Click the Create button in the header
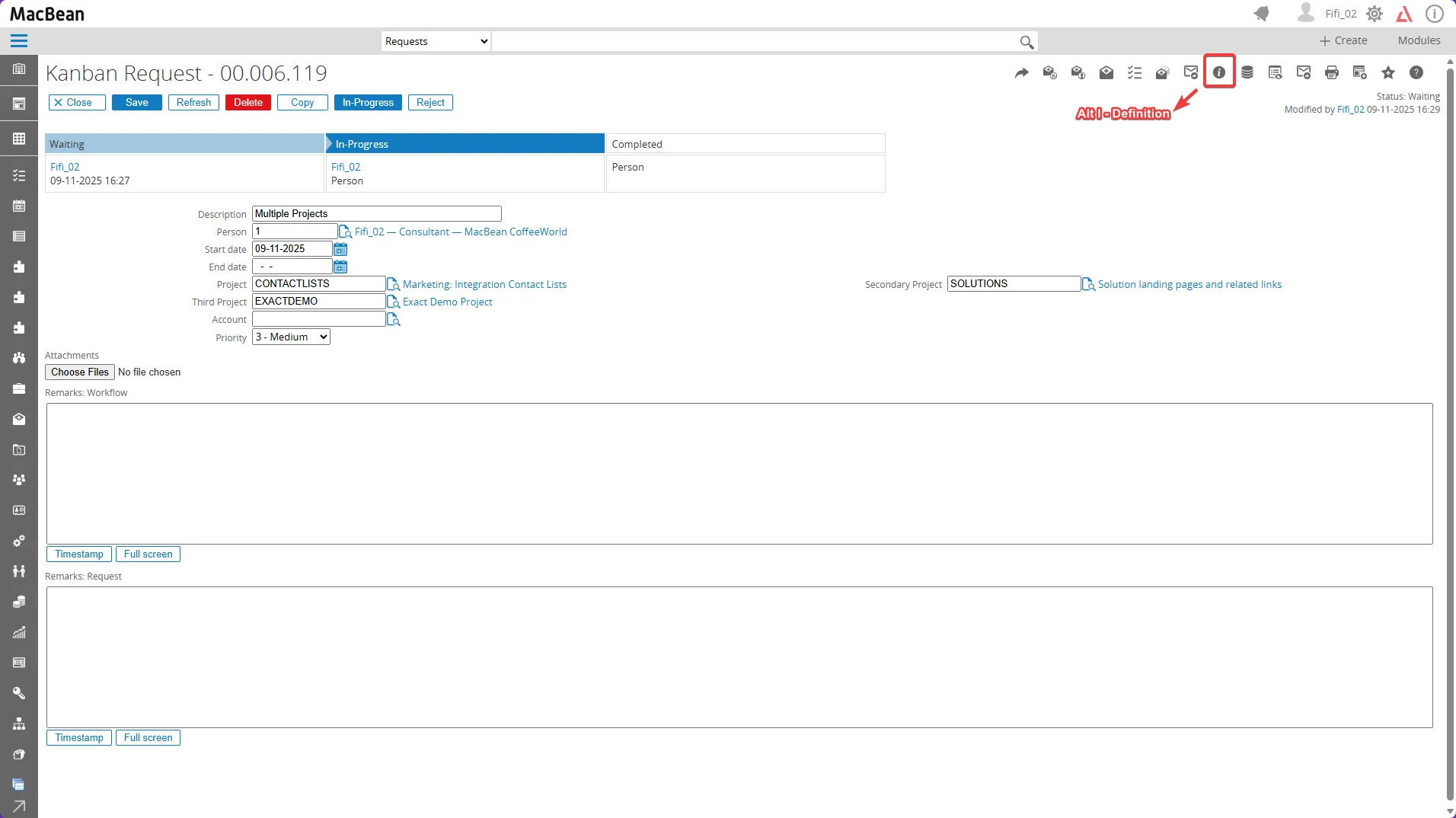1456x818 pixels. click(1343, 40)
